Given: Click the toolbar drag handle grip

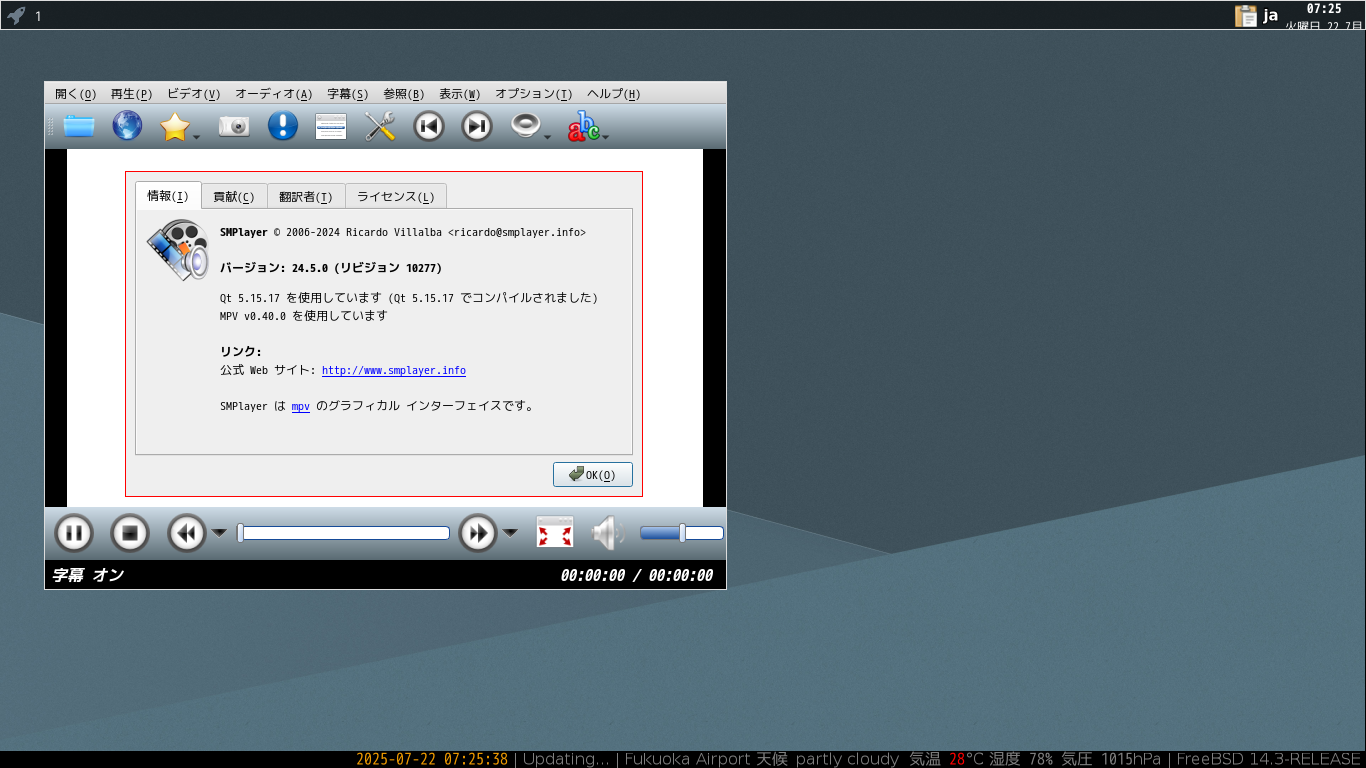Looking at the screenshot, I should tap(51, 126).
